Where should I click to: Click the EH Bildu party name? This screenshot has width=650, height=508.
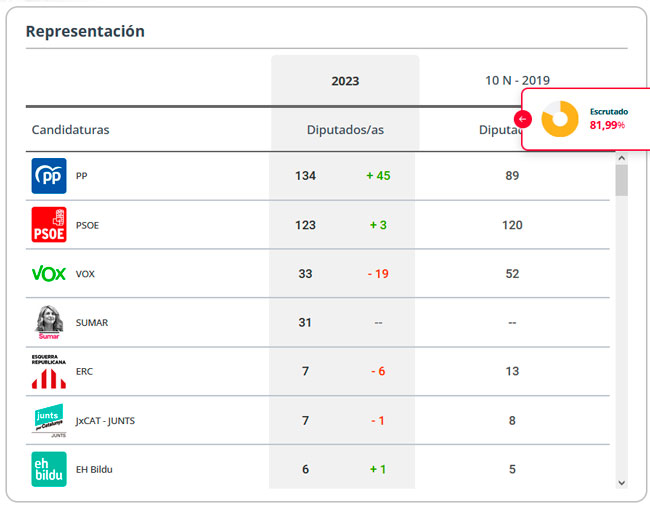pos(94,469)
